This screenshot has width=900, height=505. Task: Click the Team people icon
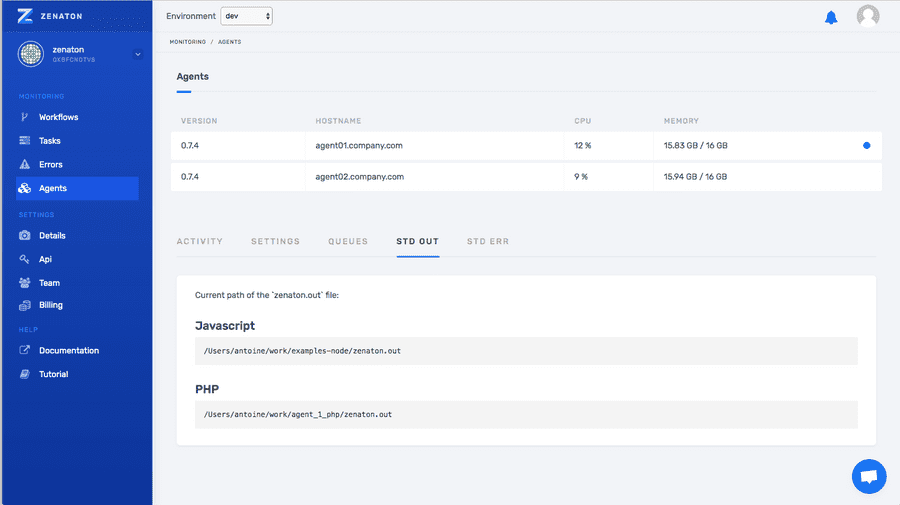pos(24,282)
